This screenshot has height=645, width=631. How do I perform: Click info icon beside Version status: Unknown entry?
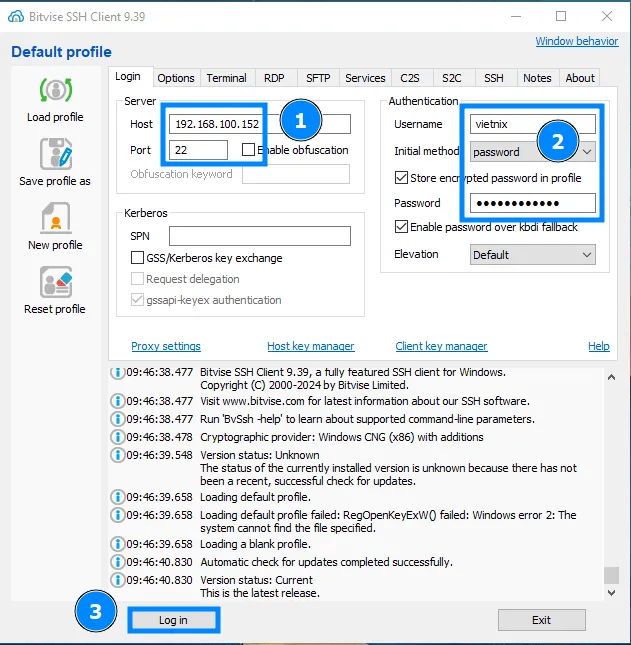click(x=118, y=455)
